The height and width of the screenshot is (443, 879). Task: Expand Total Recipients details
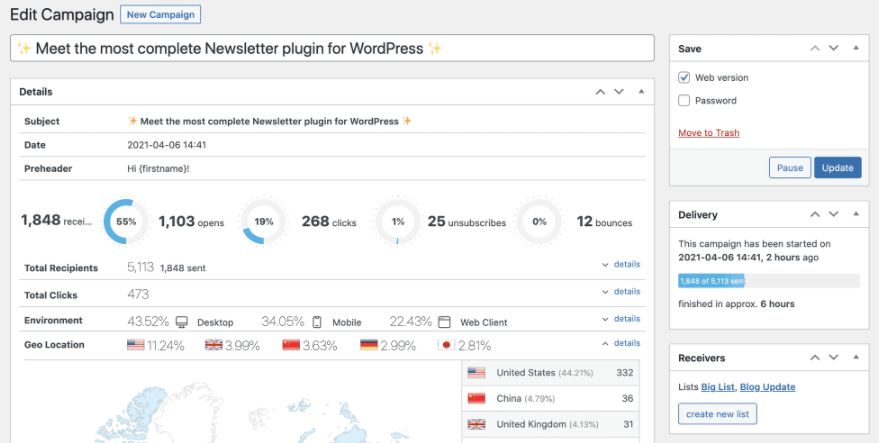pos(621,265)
